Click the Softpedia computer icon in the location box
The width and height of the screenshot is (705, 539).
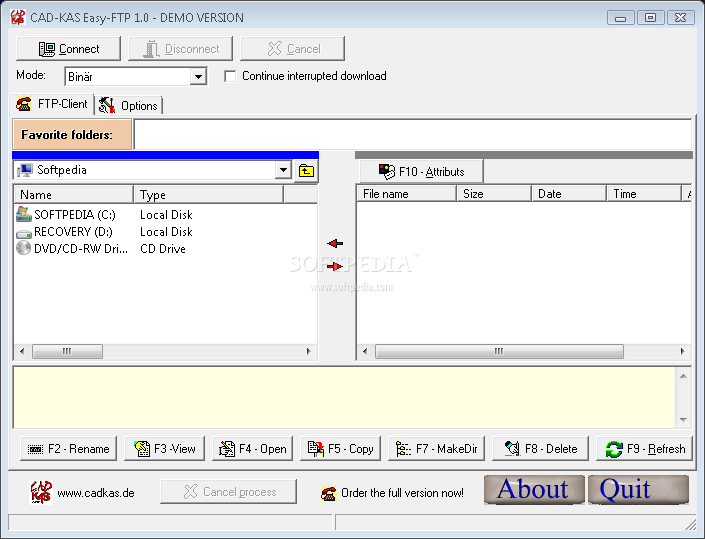[25, 170]
